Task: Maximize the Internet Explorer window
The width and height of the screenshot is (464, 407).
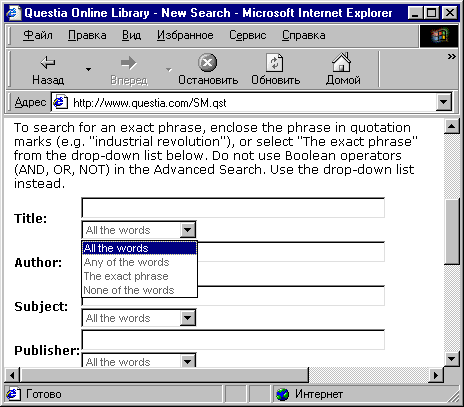Action: pyautogui.click(x=432, y=13)
